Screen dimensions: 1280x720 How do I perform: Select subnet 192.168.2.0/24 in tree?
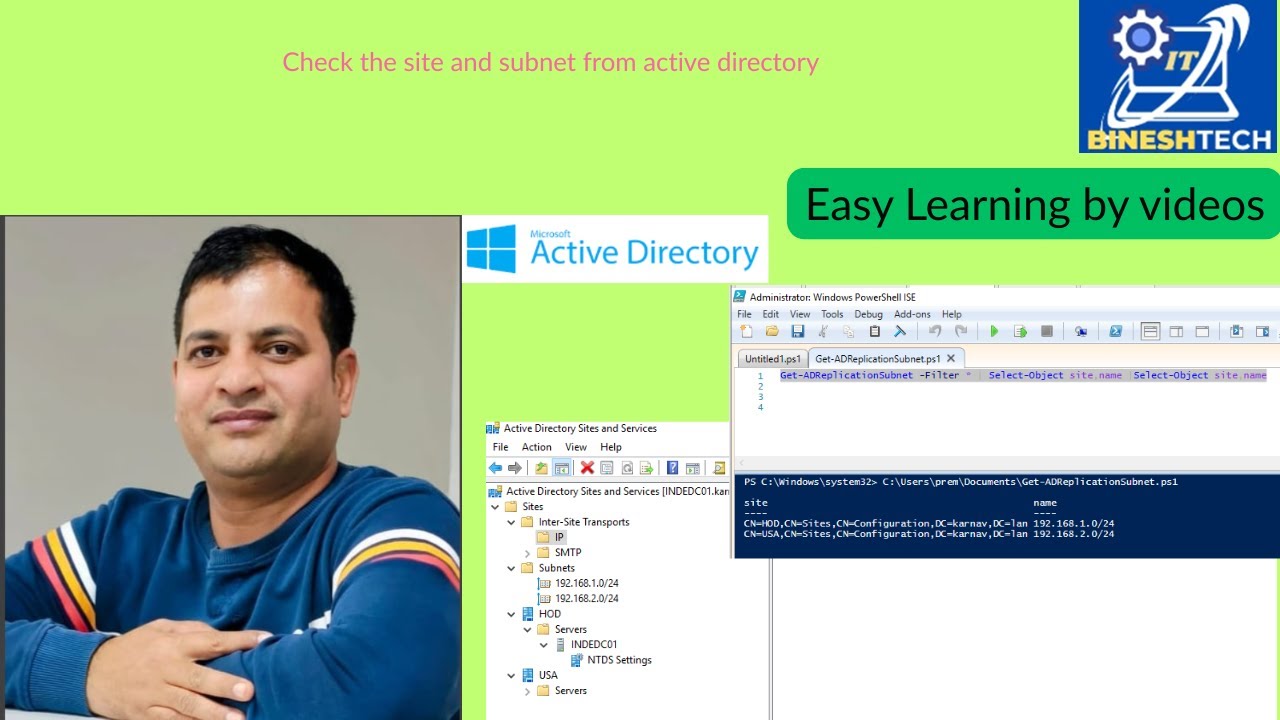pos(579,598)
